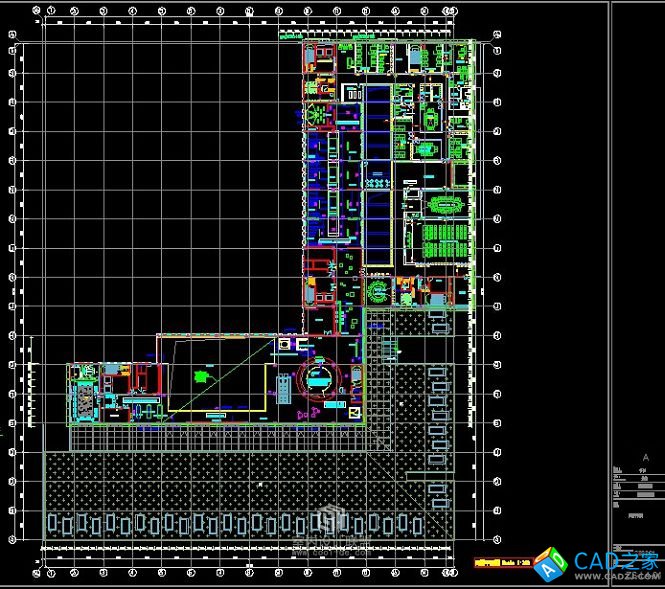Click the CAD之家 blue watermark text

pyautogui.click(x=617, y=560)
